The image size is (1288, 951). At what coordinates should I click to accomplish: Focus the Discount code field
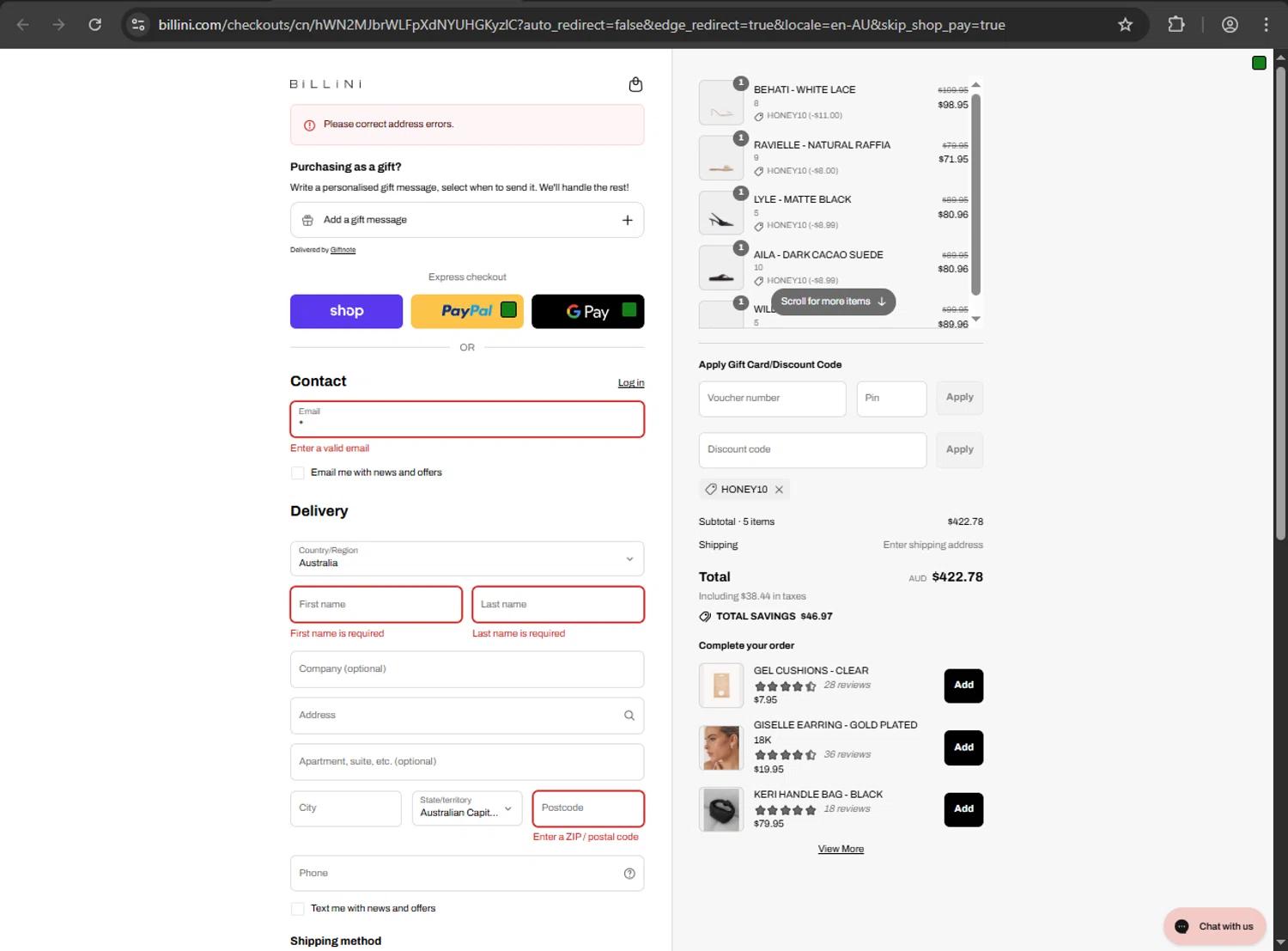812,450
